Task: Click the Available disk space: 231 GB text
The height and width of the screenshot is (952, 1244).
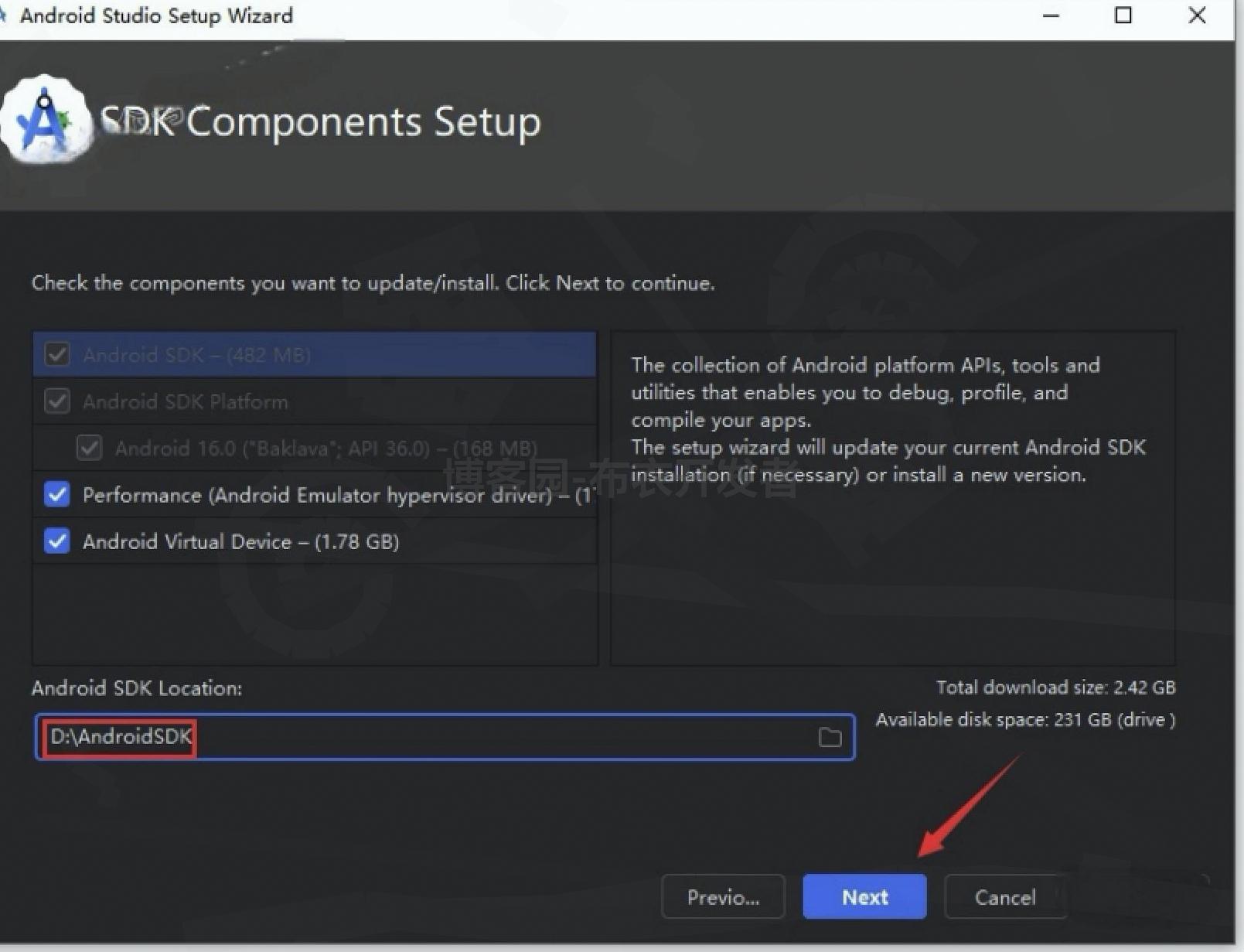Action: [1025, 720]
